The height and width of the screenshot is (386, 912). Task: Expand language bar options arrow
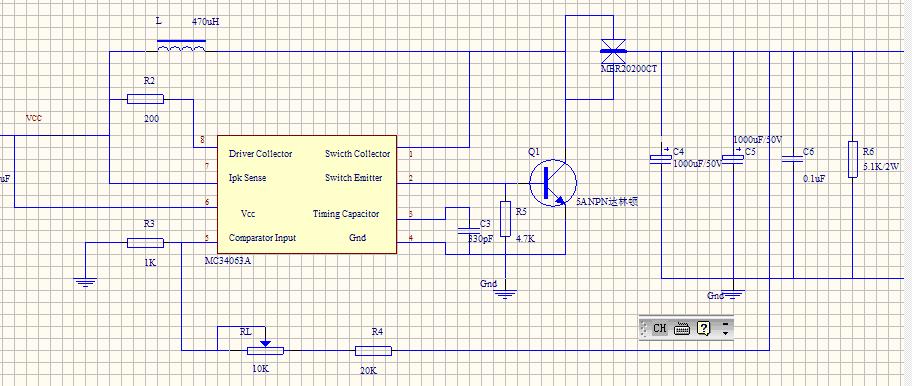725,334
